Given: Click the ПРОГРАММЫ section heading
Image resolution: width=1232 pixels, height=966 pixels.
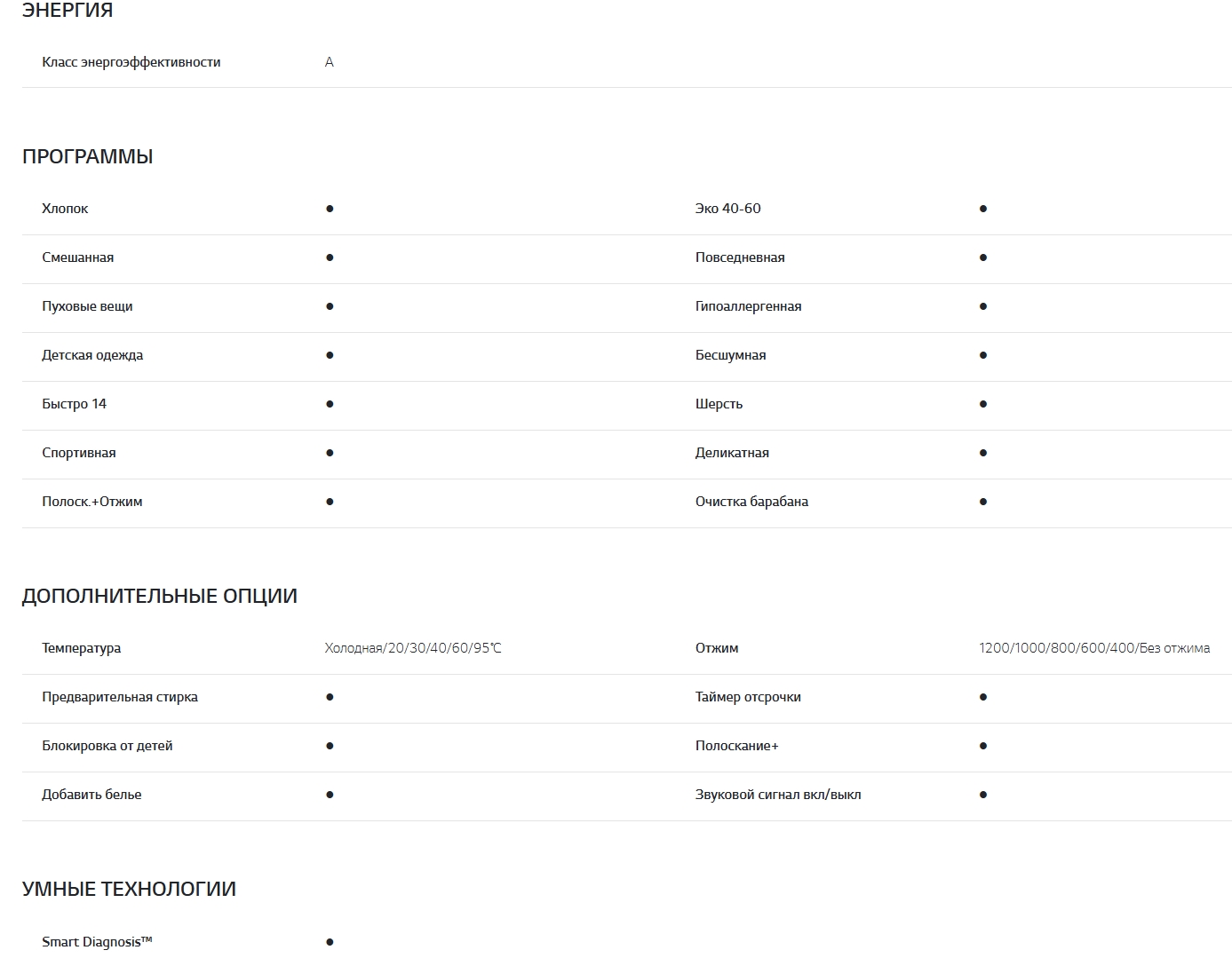Looking at the screenshot, I should (x=87, y=157).
